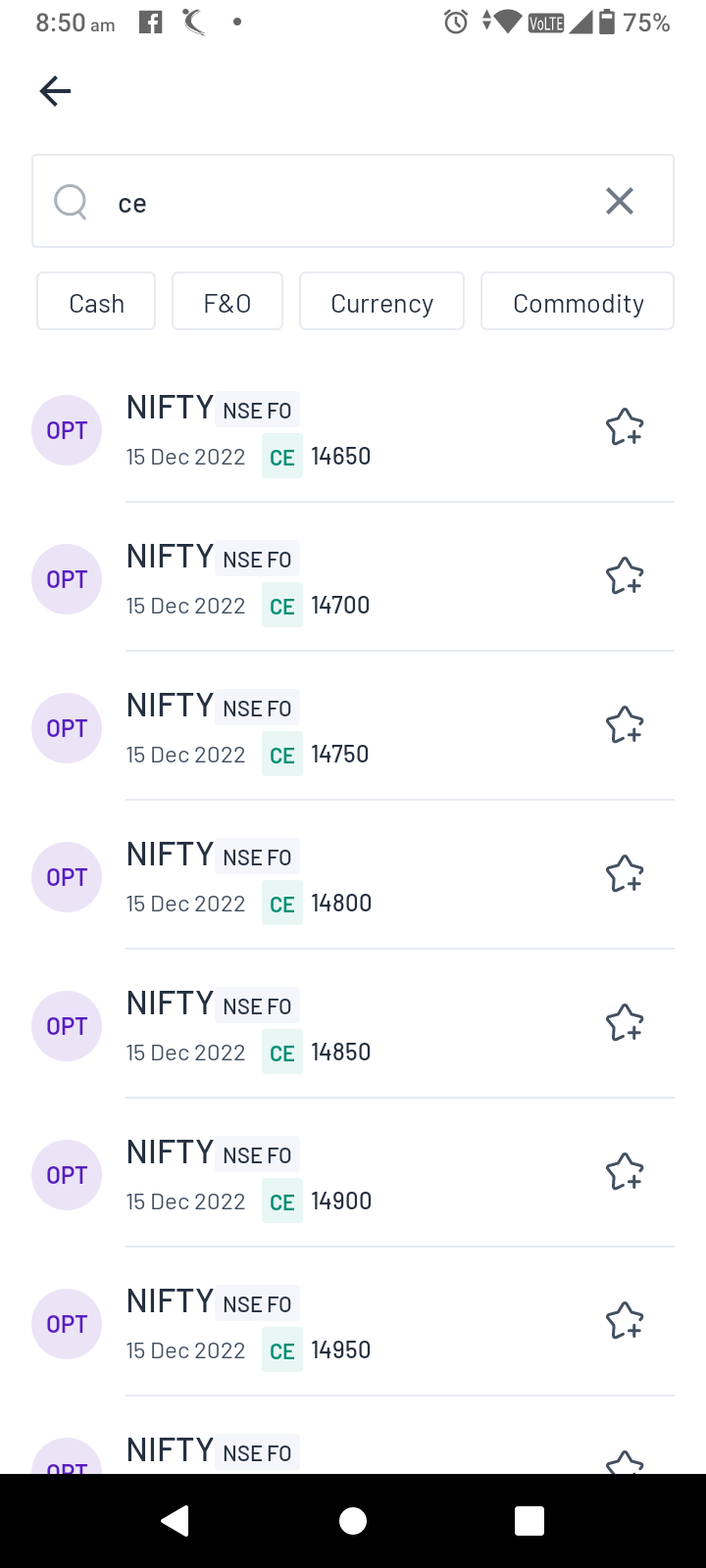Screen dimensions: 706x1568
Task: Star the NIFTY 14750 CE option
Action: [x=624, y=725]
